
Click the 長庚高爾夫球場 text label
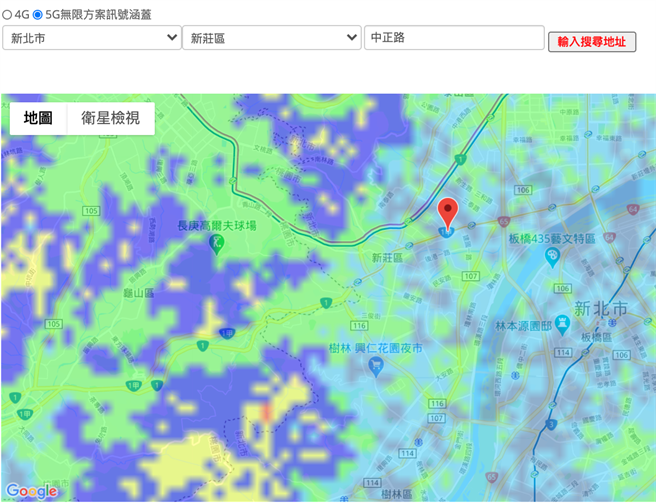click(x=217, y=226)
